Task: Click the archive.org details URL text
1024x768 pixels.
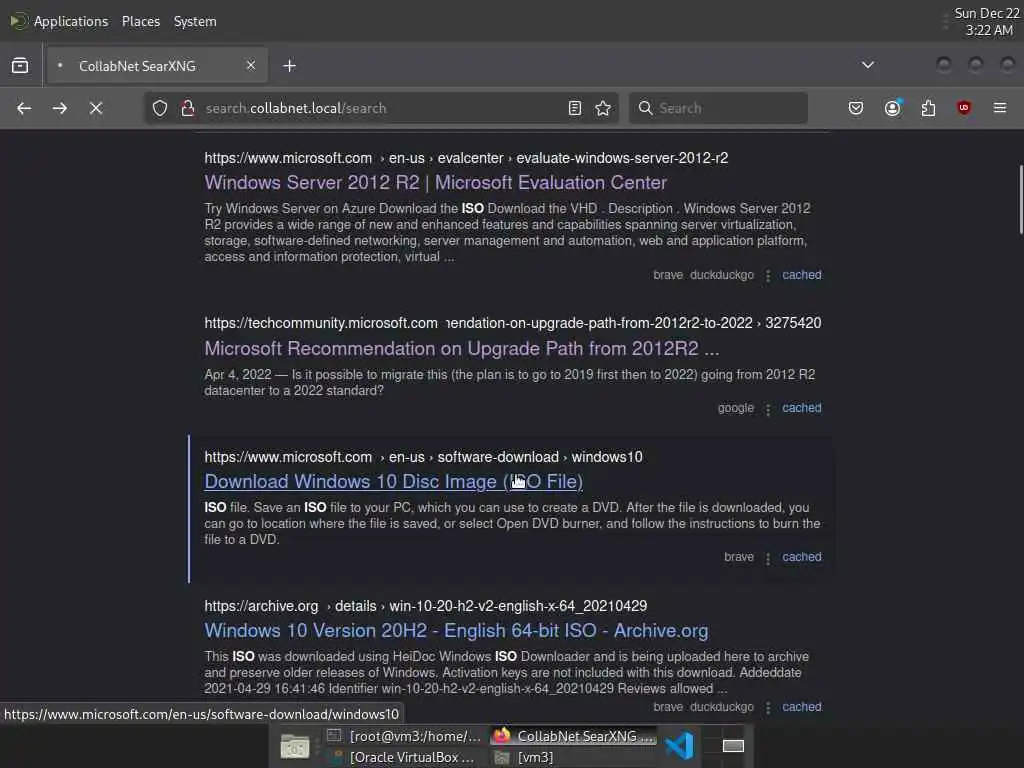Action: click(425, 607)
